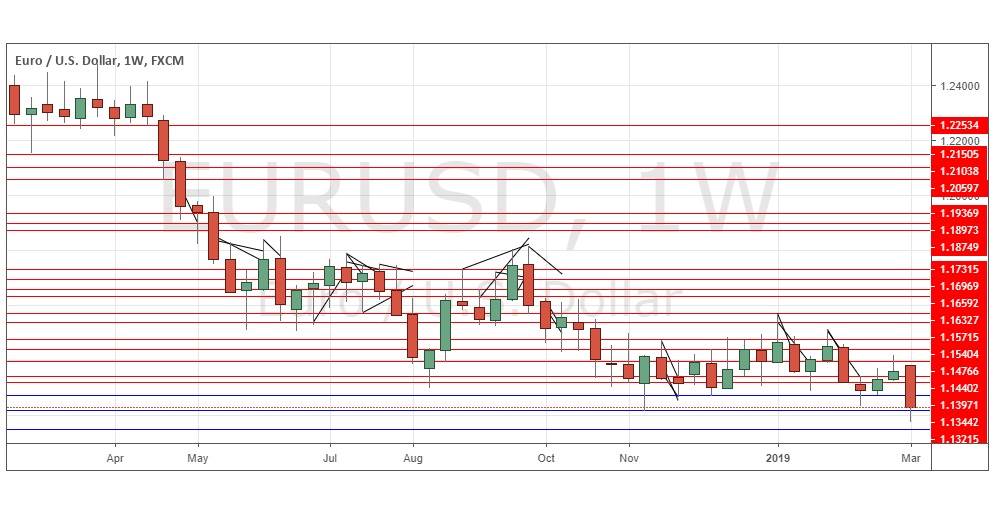Select the 1.19369 price level label
The height and width of the screenshot is (507, 995).
coord(959,213)
